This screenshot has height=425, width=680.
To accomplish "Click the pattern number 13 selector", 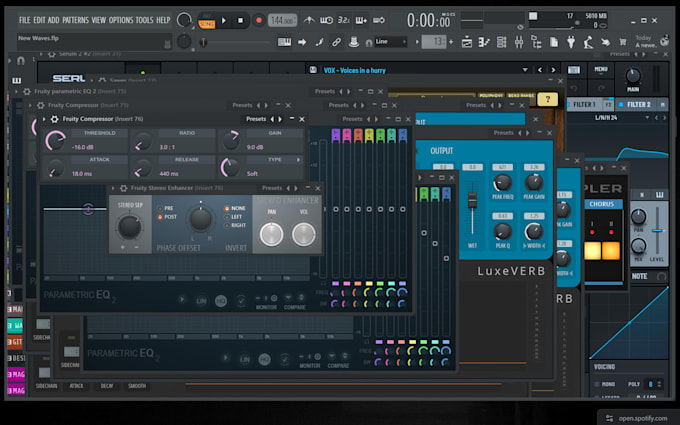I will [x=434, y=42].
